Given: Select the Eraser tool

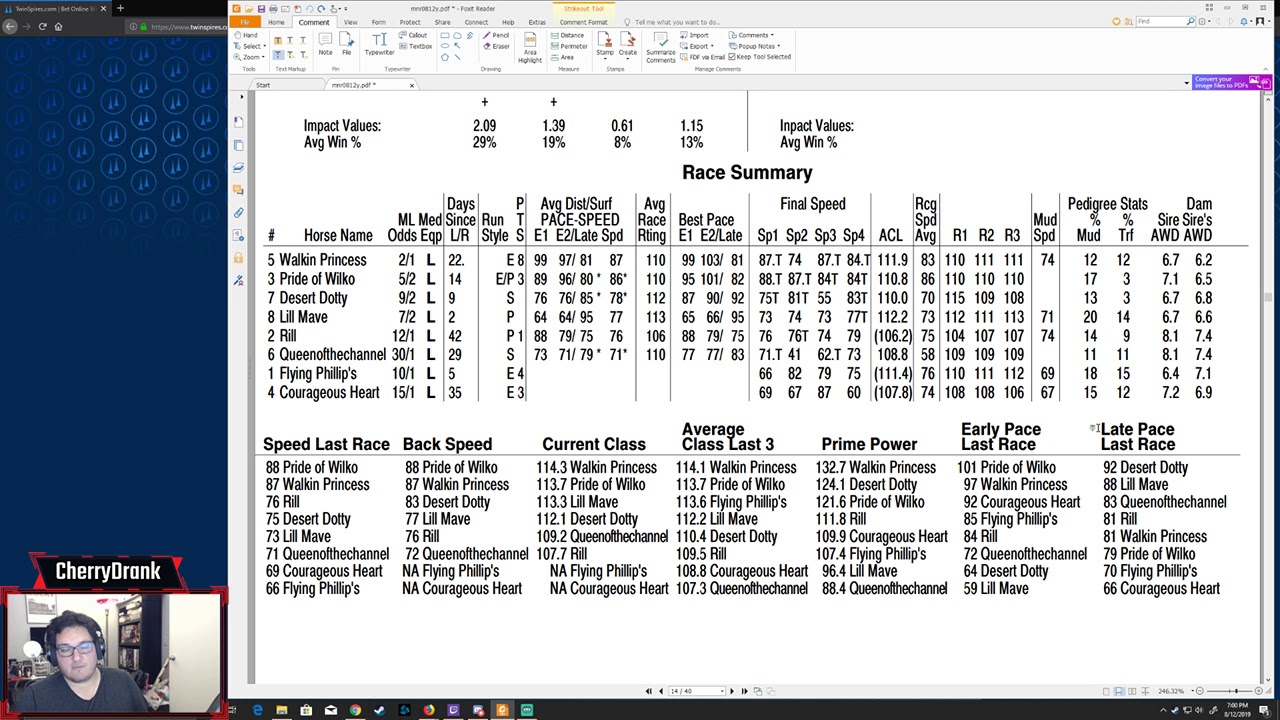Looking at the screenshot, I should tap(496, 46).
